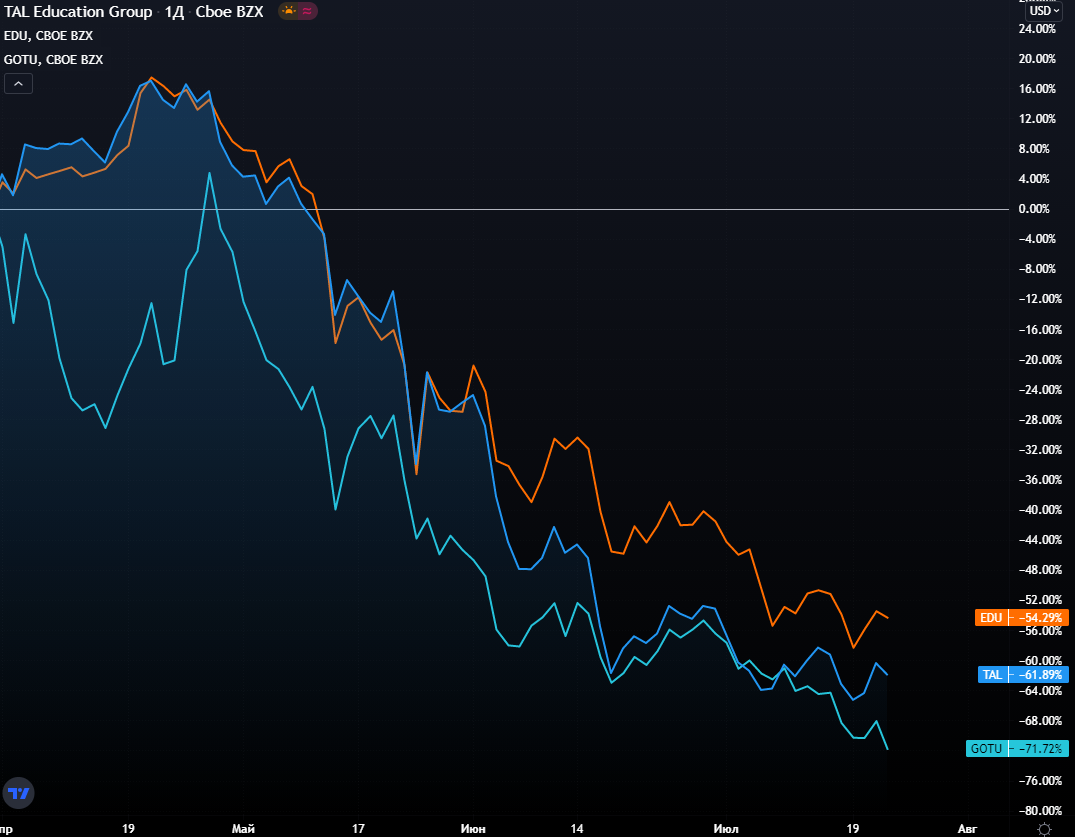Click the −60.00% axis label
Viewport: 1075px width, 837px height.
(1039, 661)
